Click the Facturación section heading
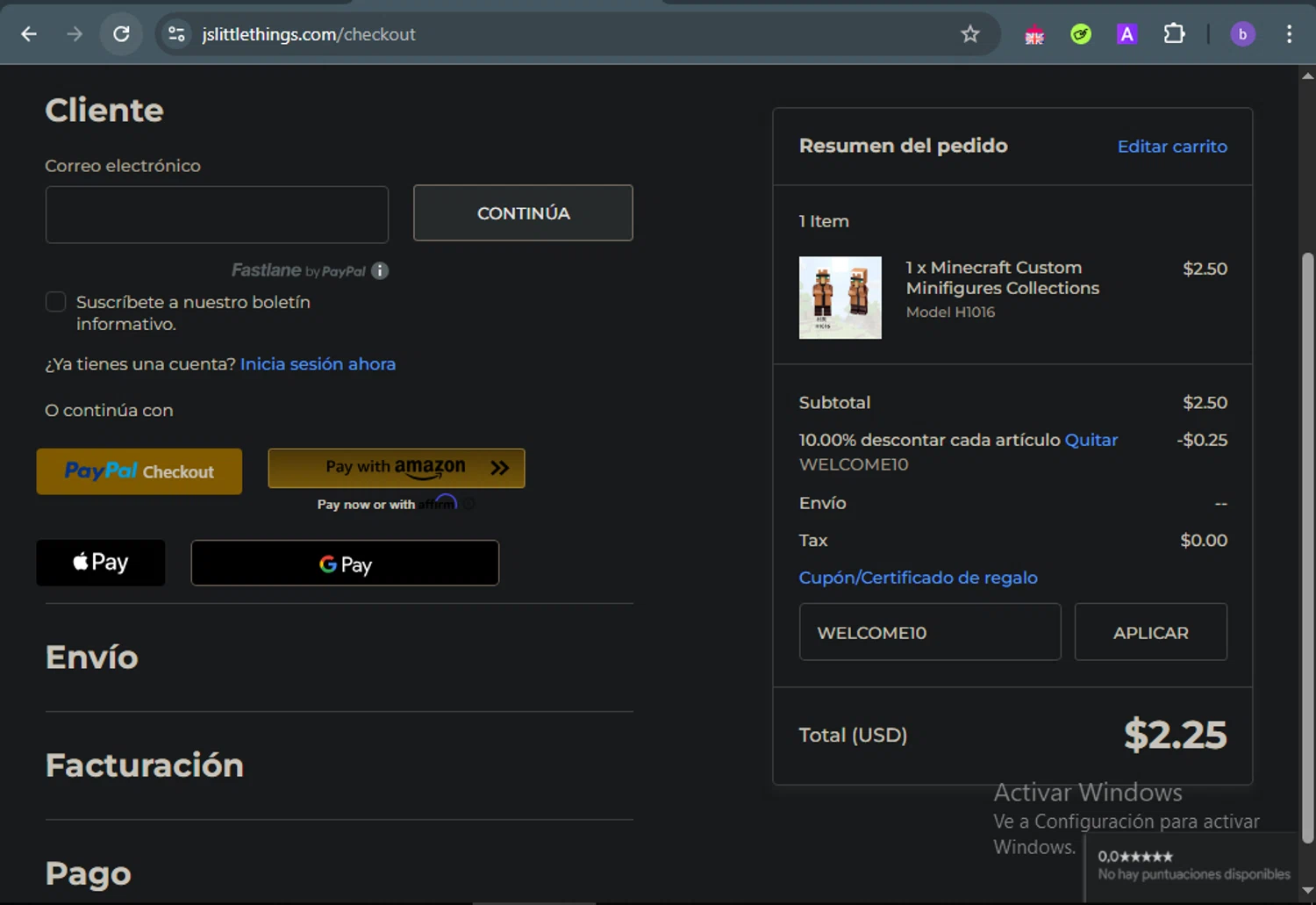The height and width of the screenshot is (905, 1316). (x=145, y=765)
